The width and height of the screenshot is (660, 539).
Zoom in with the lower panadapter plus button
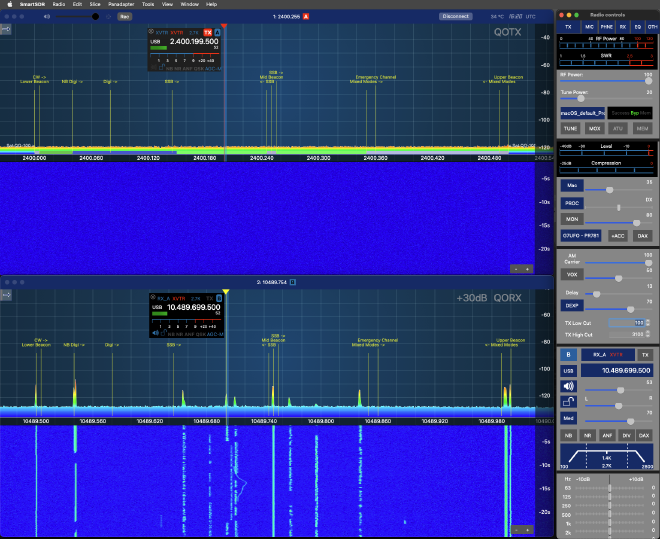point(527,529)
